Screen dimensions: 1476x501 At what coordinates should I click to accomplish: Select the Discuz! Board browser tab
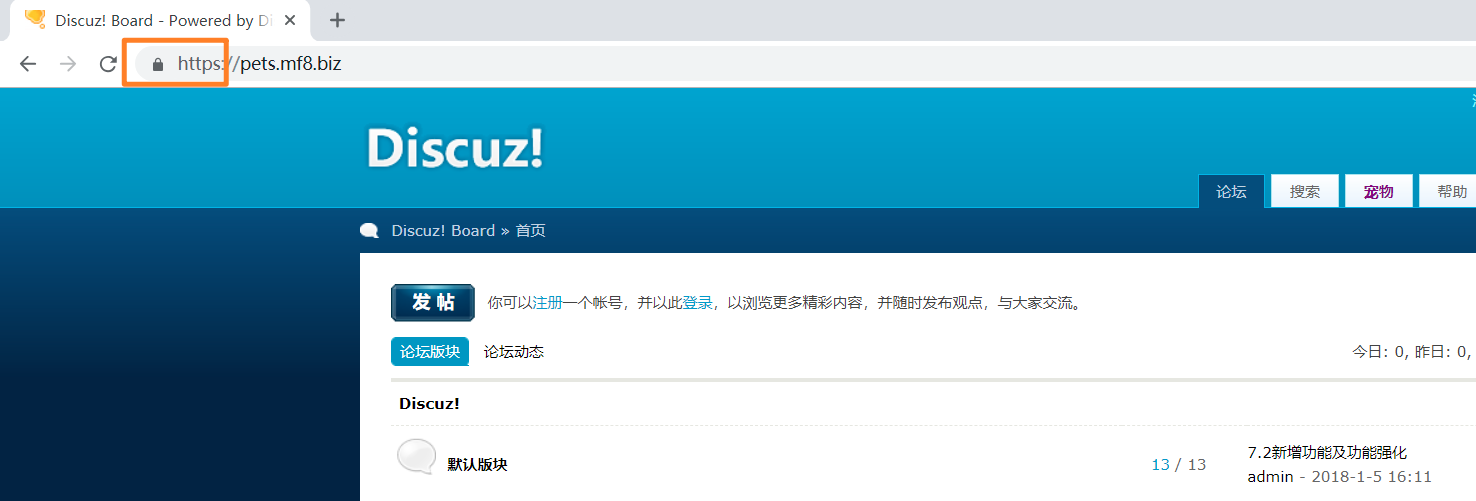160,20
